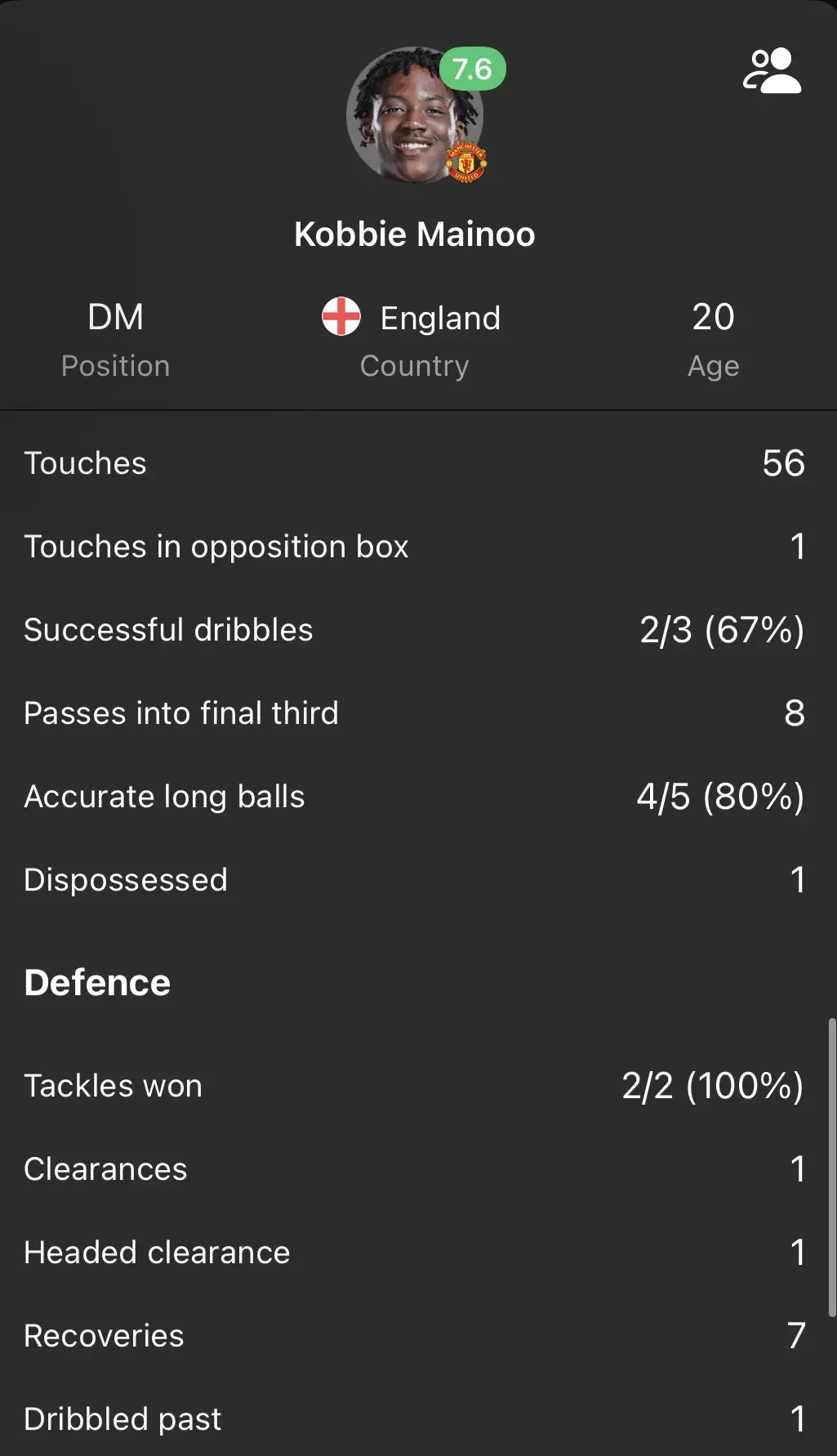Screen dimensions: 837x1456
Task: Tap the England country label
Action: pos(440,318)
